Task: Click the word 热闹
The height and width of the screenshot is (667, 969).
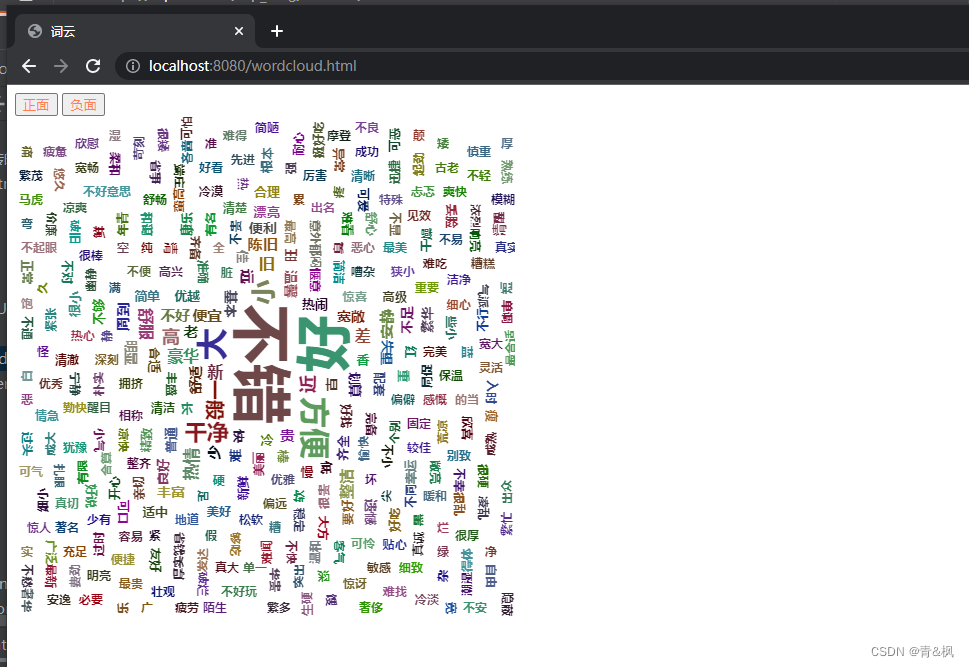Action: click(315, 304)
